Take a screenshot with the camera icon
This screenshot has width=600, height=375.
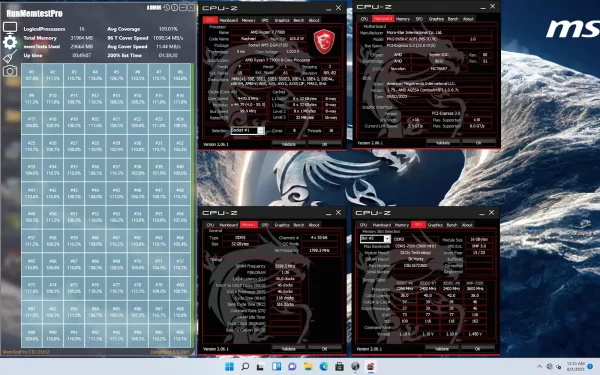point(10,71)
